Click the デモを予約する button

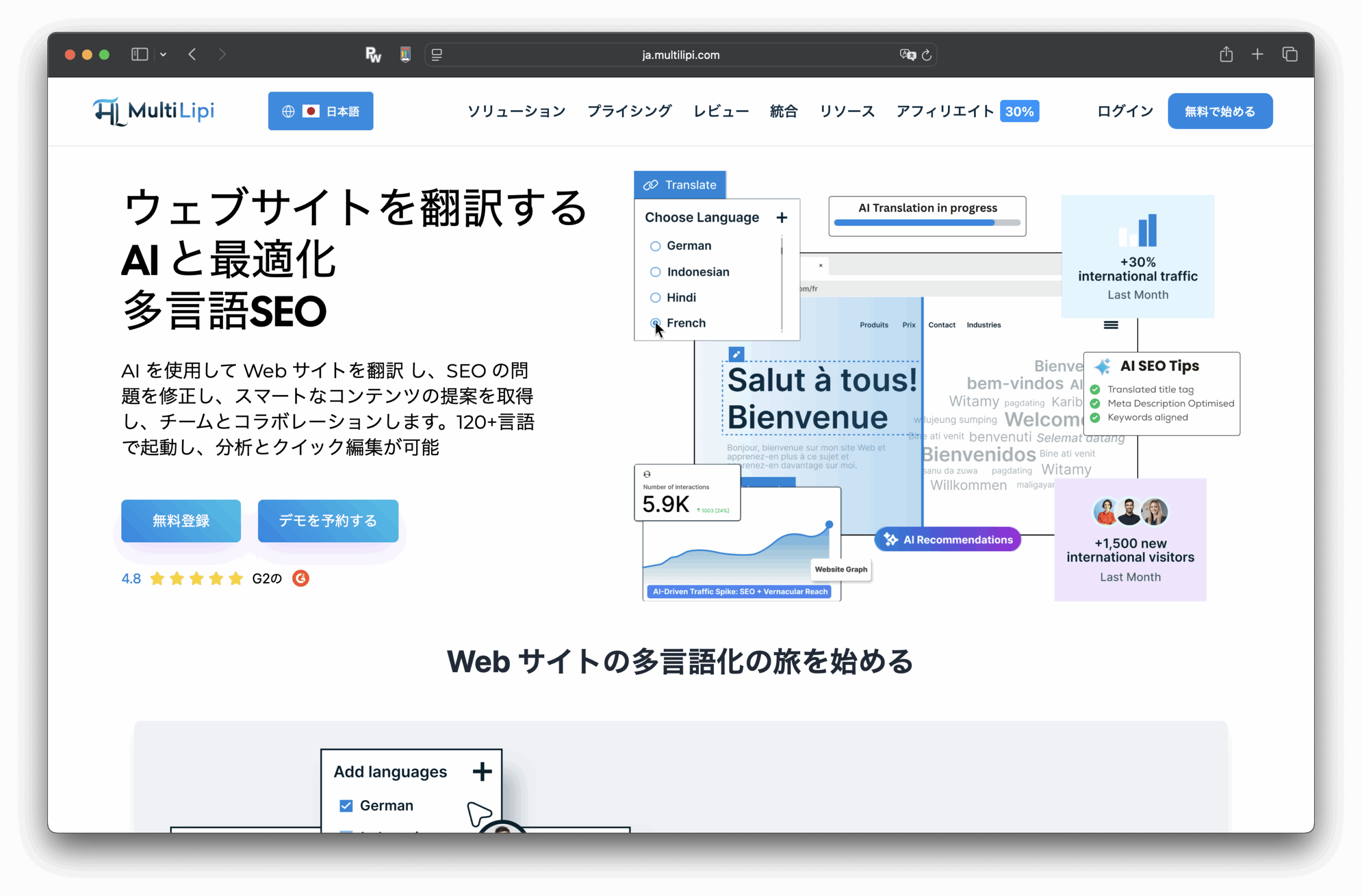click(x=327, y=521)
